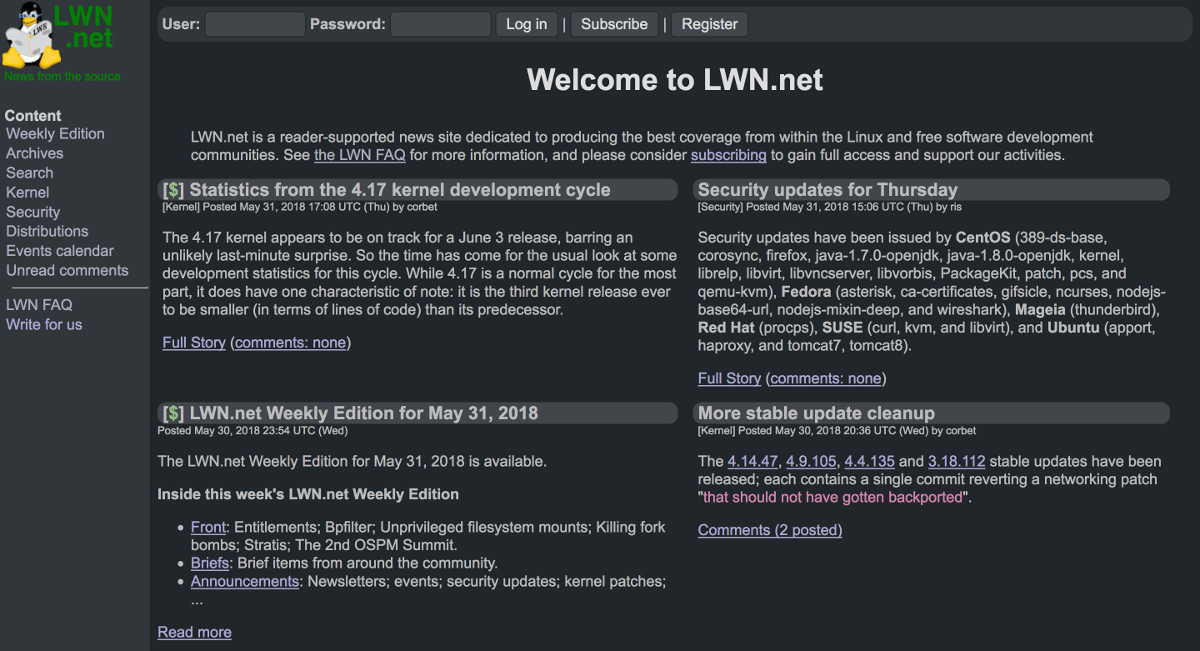Click the Register button
Screen dimensions: 1200x651
coord(710,24)
